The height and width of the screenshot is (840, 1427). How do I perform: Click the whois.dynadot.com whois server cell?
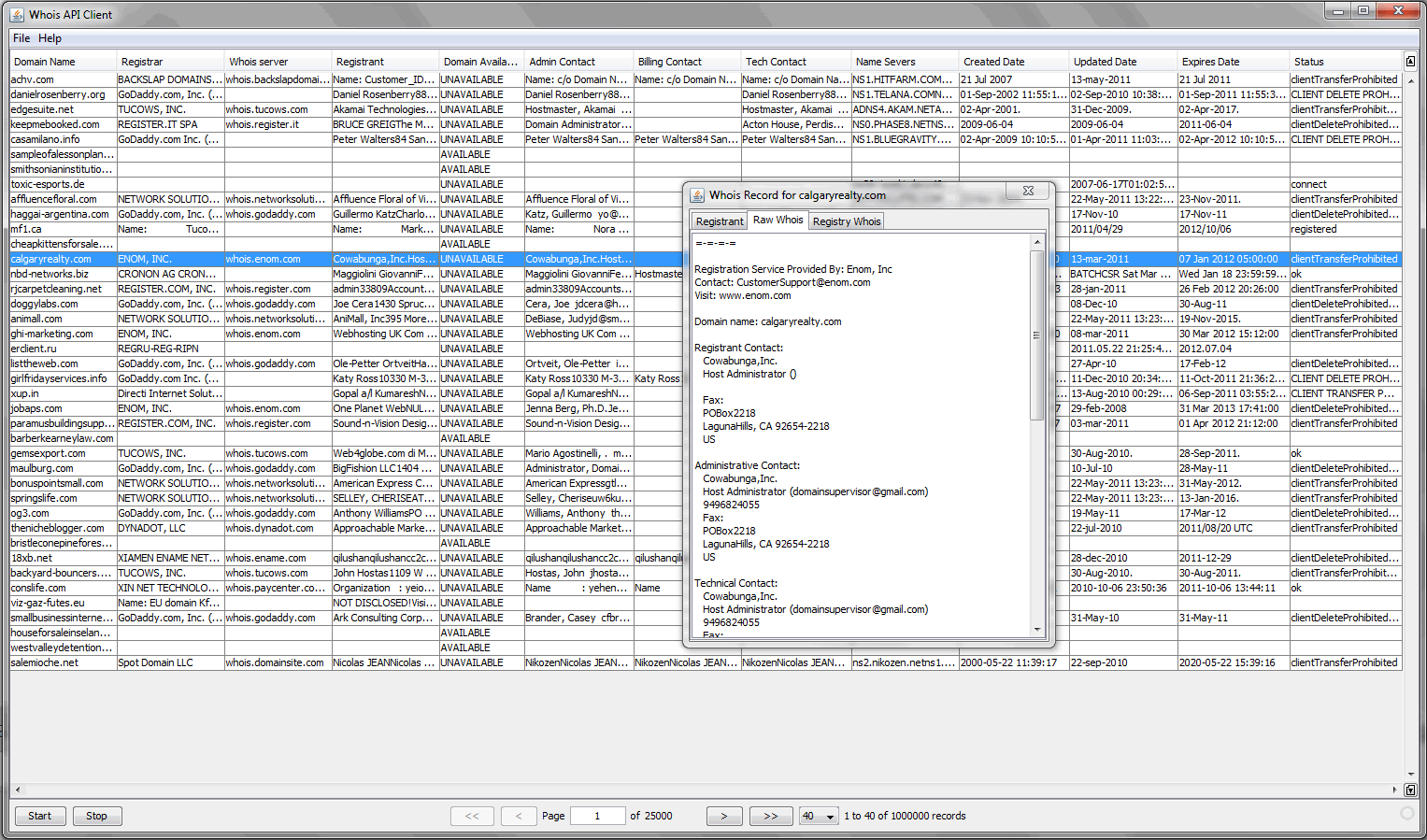point(278,528)
